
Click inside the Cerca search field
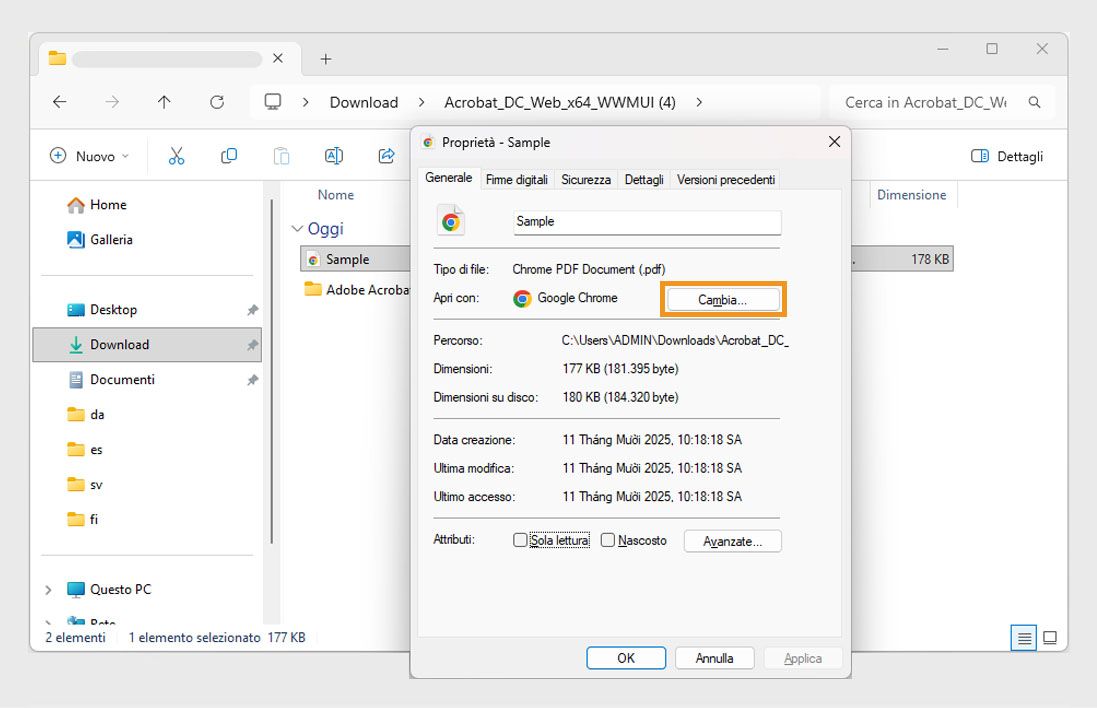[930, 101]
